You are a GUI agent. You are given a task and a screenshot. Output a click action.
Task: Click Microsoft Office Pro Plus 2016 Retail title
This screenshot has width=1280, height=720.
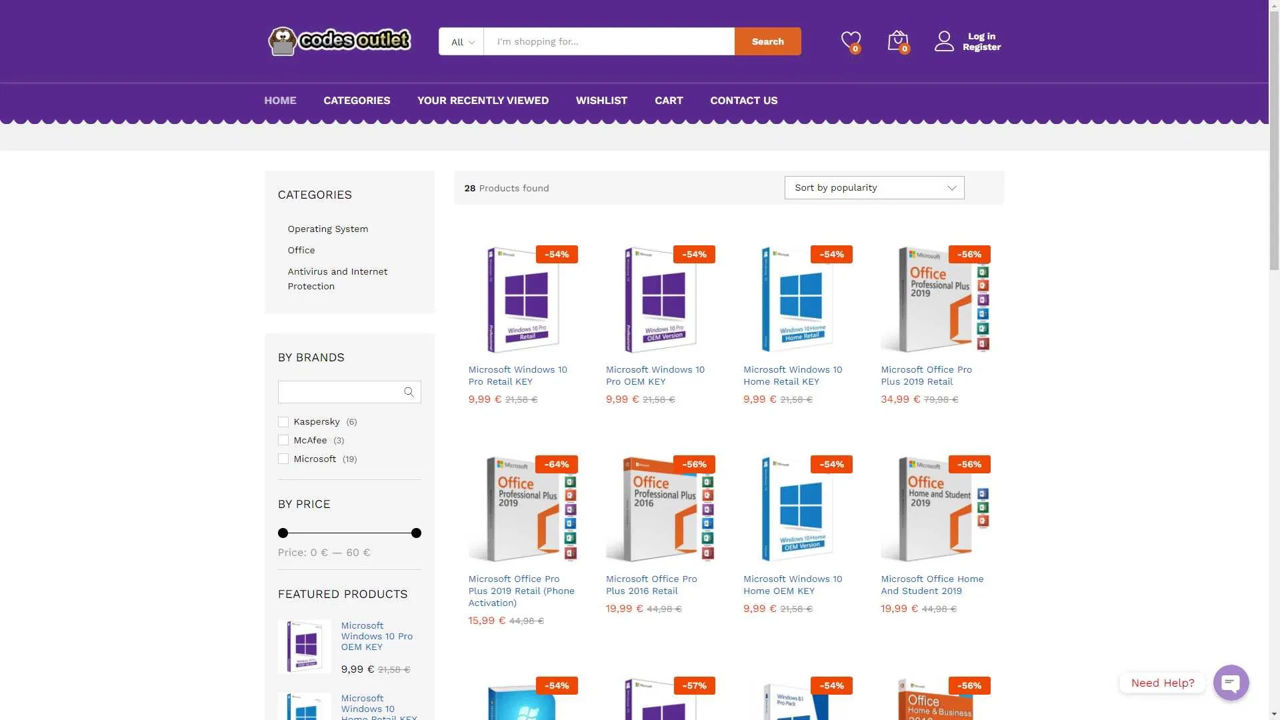652,585
